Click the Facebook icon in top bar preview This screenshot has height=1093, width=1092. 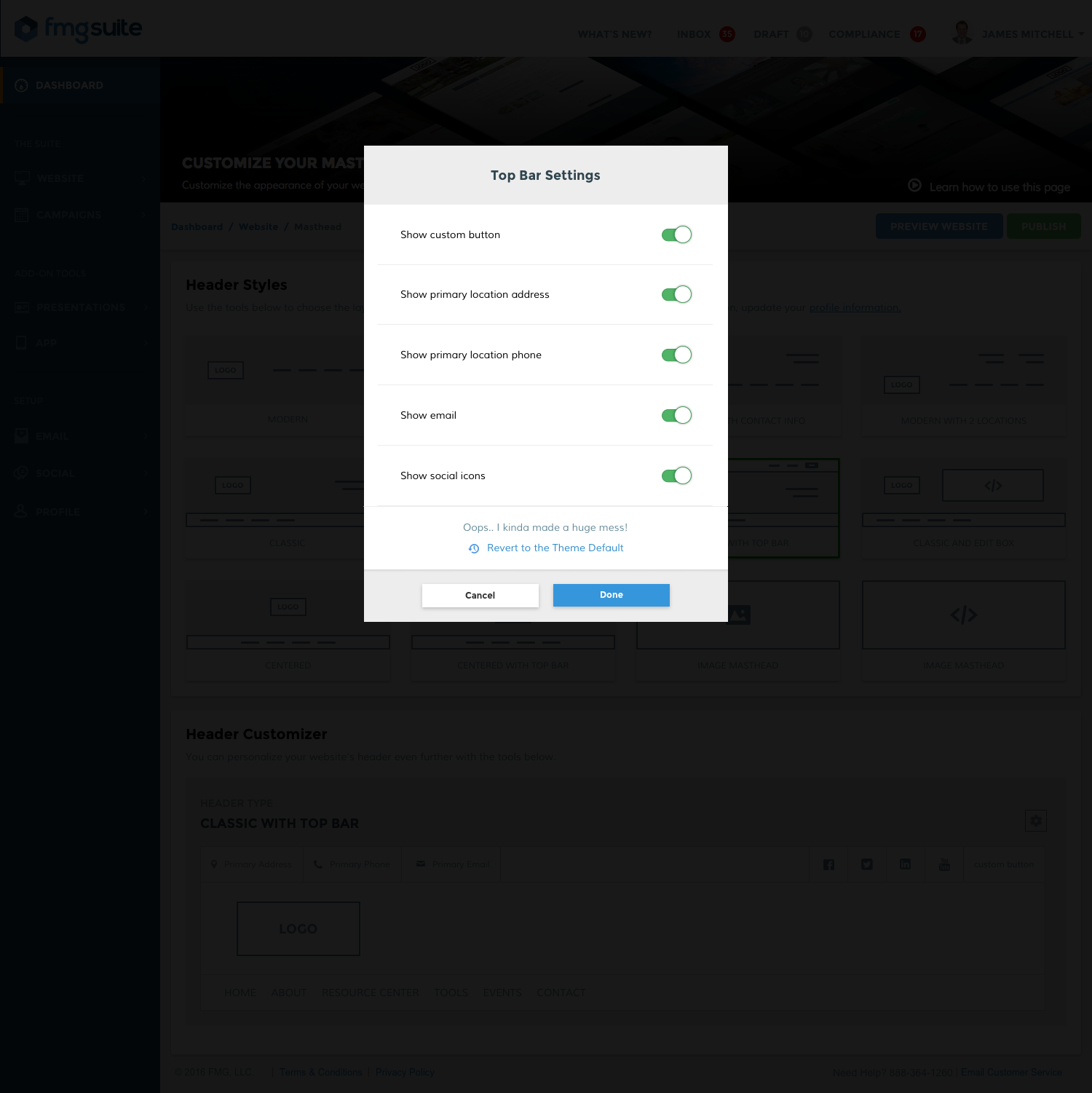pyautogui.click(x=828, y=864)
